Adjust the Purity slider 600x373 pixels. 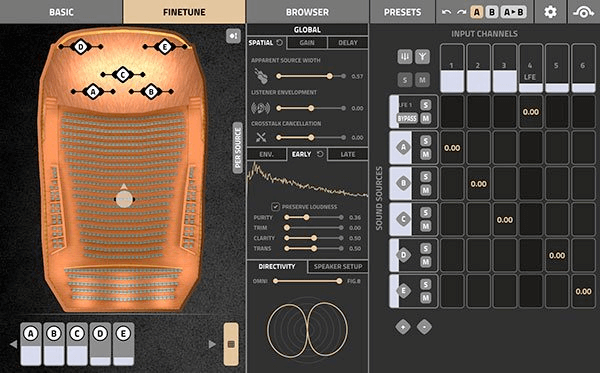pos(313,217)
